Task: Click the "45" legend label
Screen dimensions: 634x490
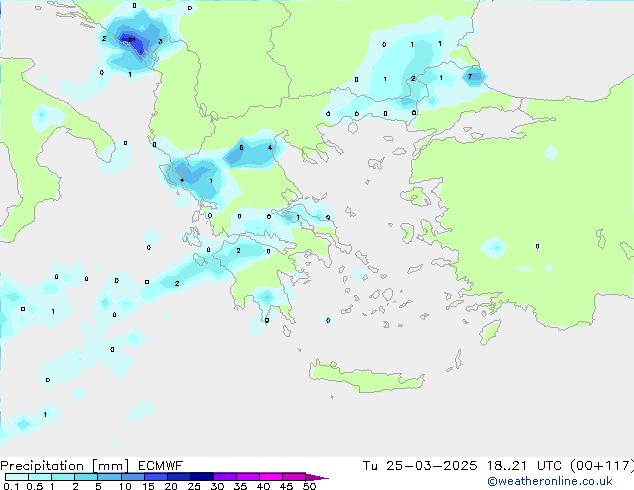Action: click(286, 486)
